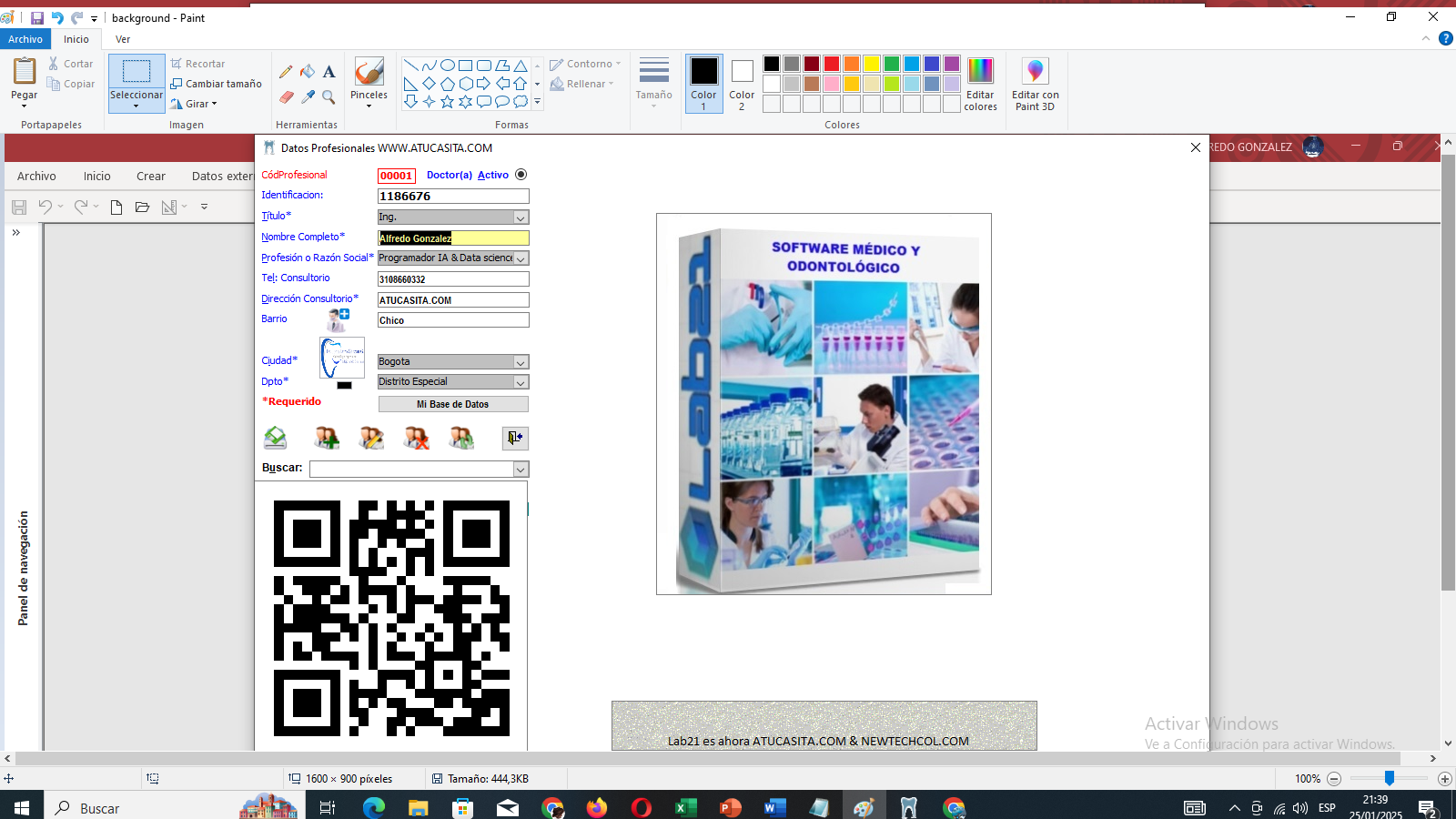
Task: Open Opera browser from the taskbar
Action: 641,807
